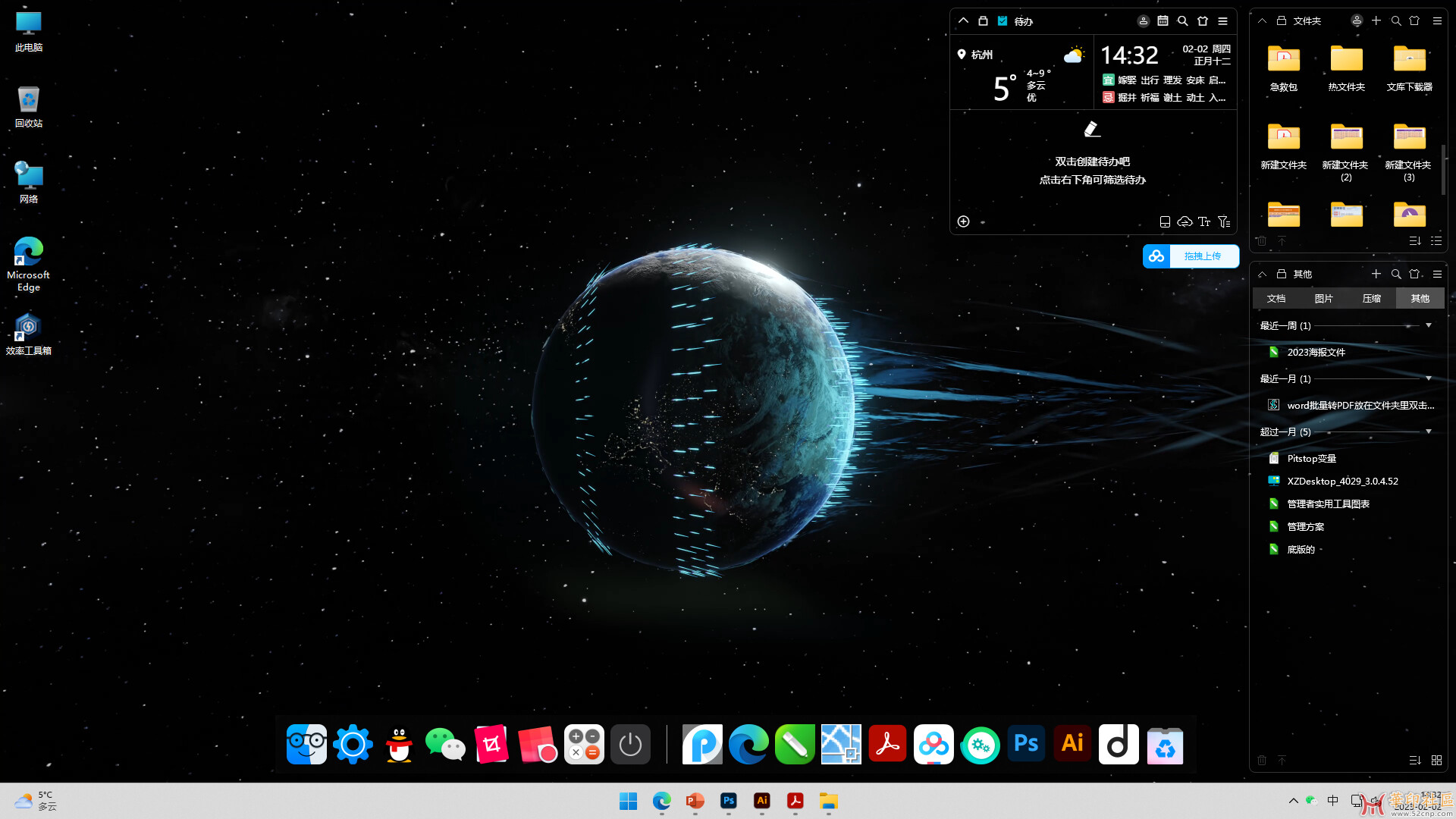Change todo font size with Tt icon
1456x819 pixels.
coord(1204,221)
